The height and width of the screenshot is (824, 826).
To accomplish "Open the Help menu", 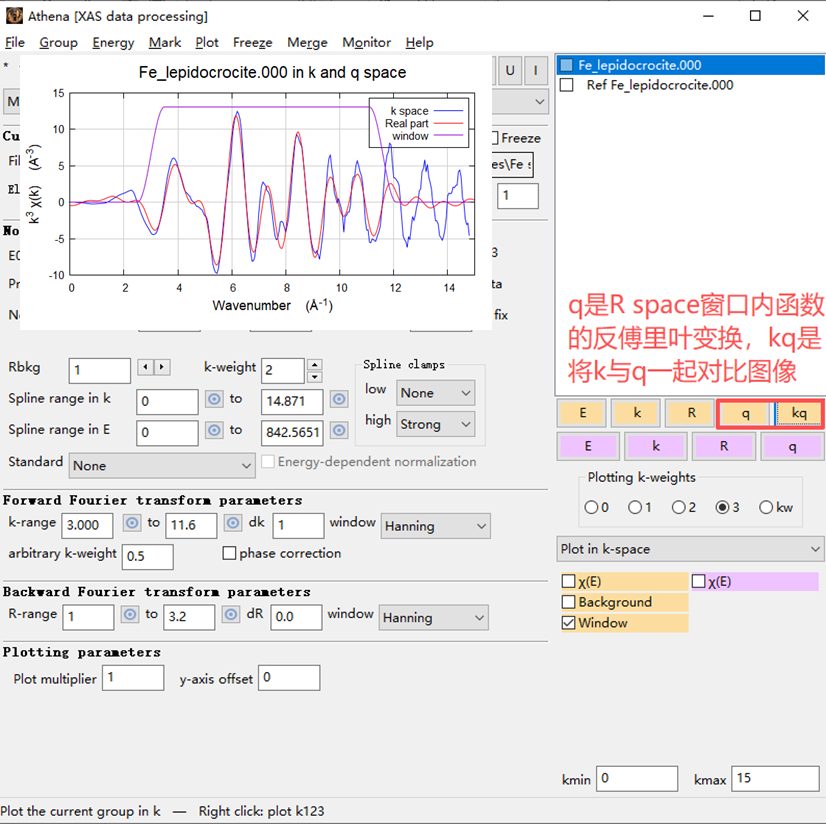I will (419, 42).
